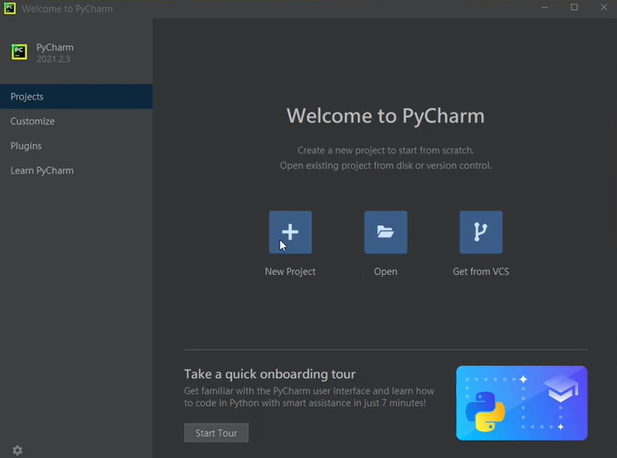Open the Plugins tab

76,146
